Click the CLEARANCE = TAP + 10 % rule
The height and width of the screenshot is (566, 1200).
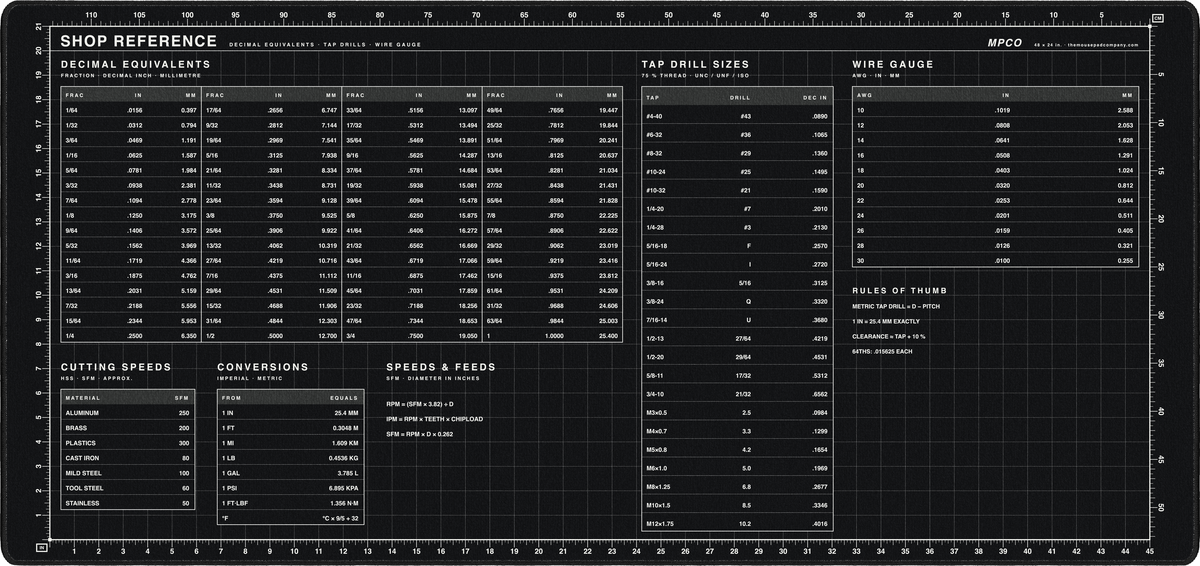[889, 336]
